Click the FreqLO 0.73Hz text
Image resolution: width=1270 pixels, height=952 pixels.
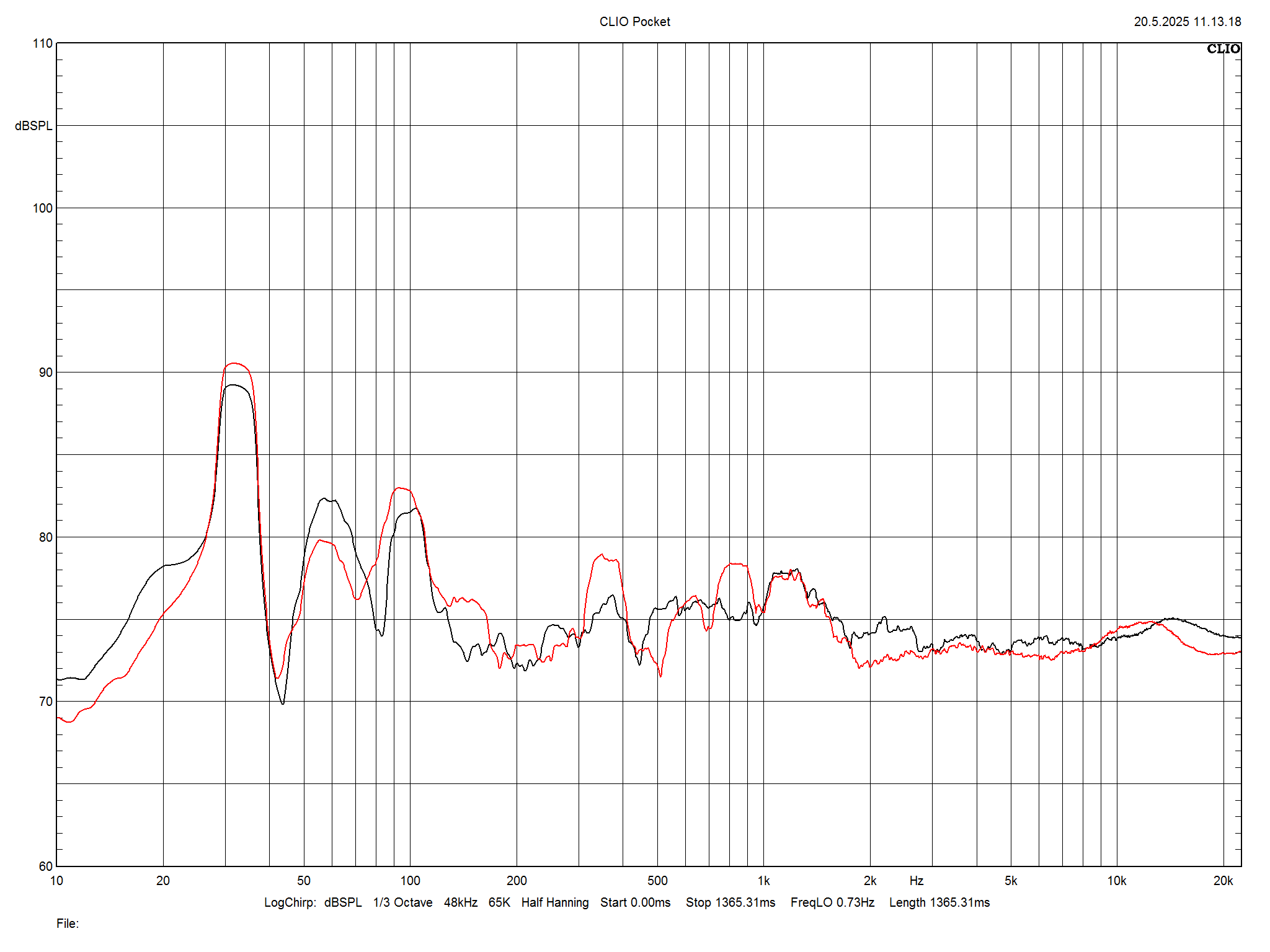click(832, 902)
